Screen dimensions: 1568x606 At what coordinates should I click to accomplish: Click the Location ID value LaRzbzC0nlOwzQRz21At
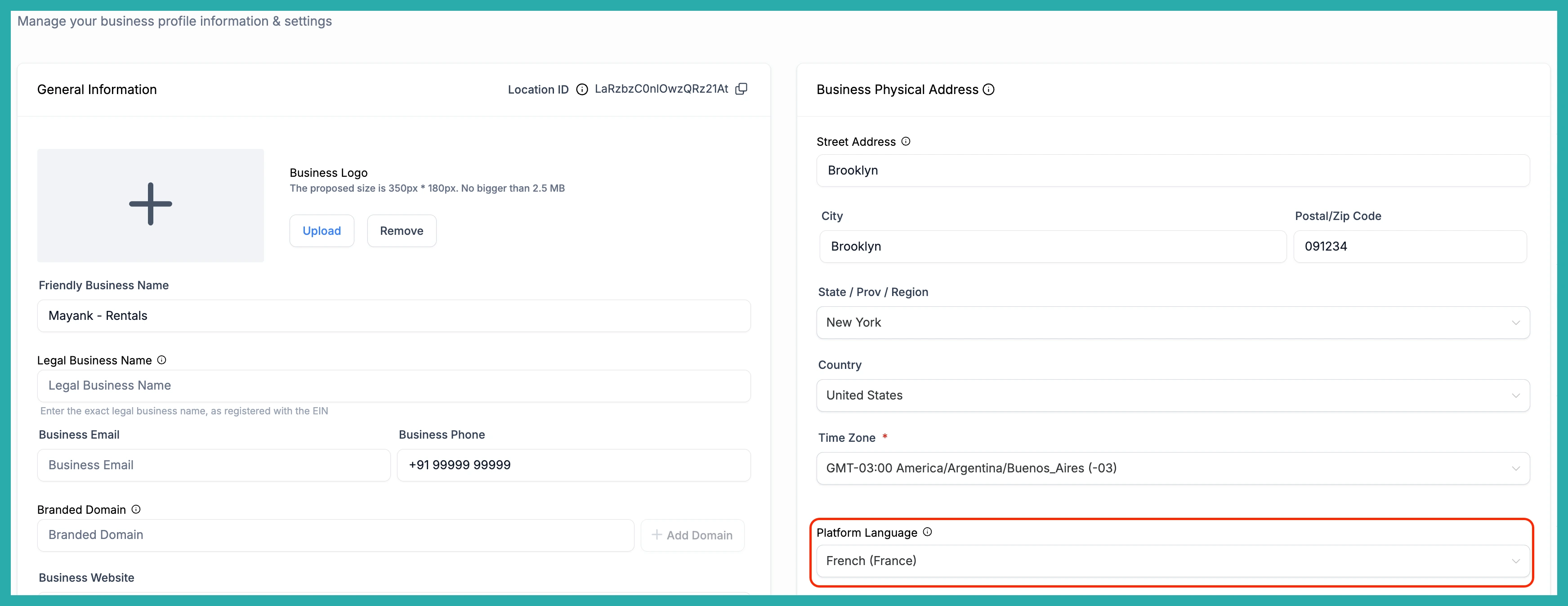(661, 89)
